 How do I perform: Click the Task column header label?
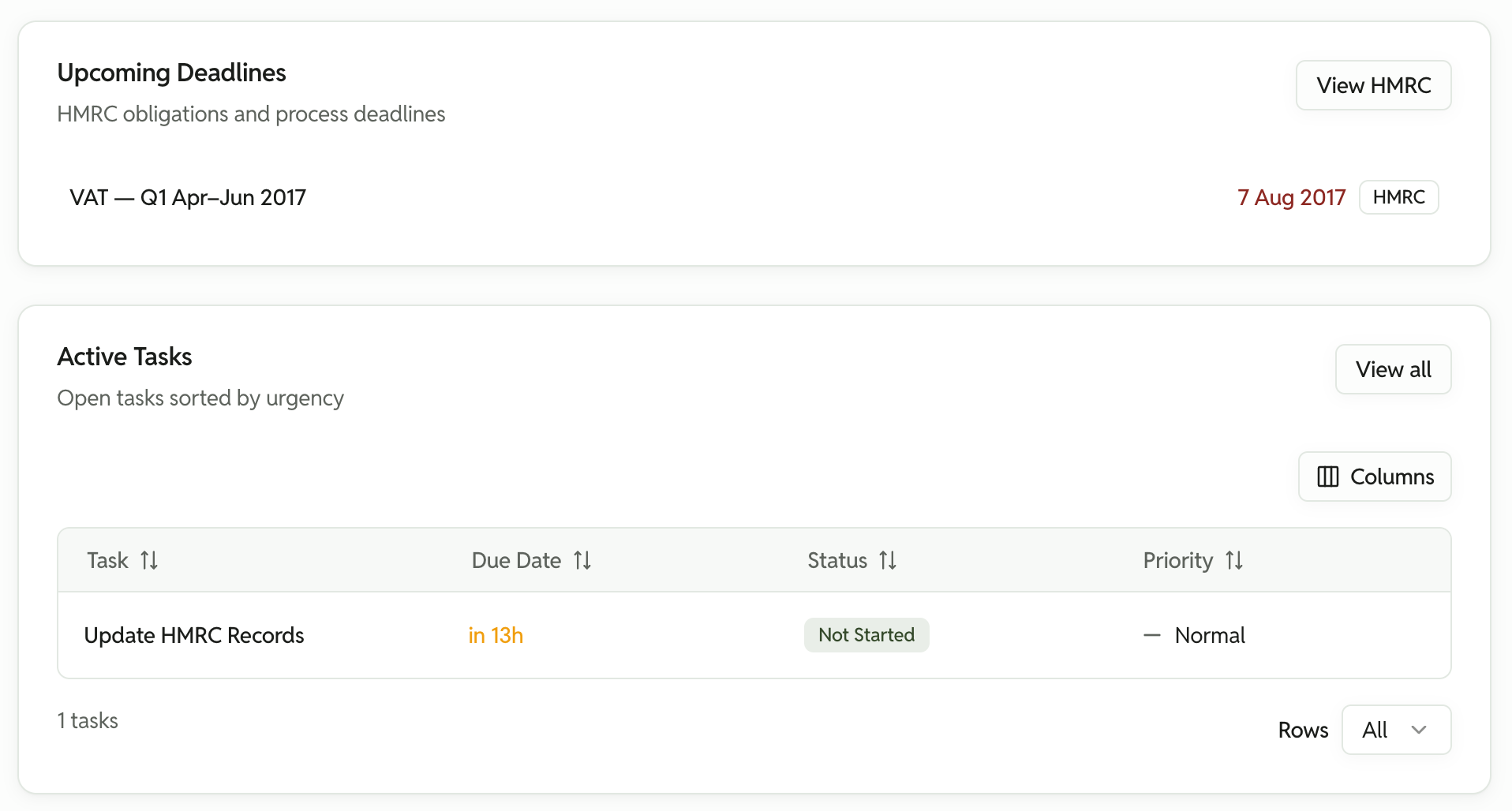tap(107, 560)
